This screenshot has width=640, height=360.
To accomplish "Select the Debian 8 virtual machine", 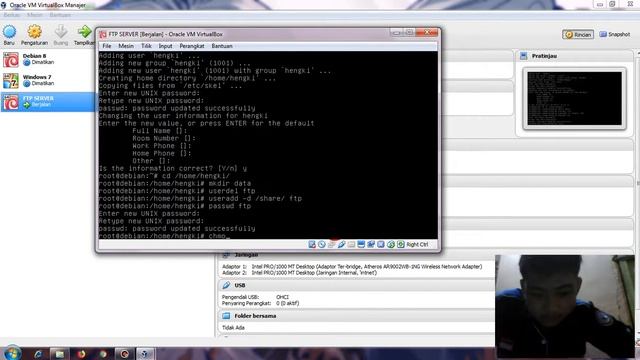I will click(x=48, y=60).
